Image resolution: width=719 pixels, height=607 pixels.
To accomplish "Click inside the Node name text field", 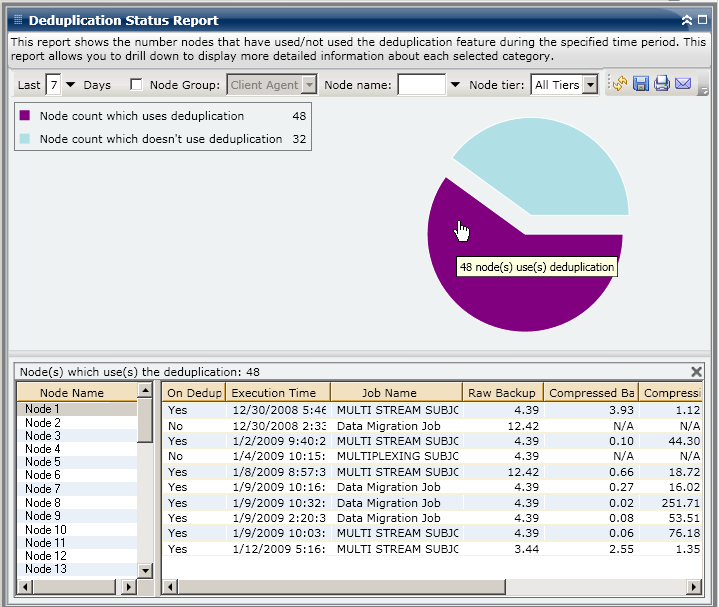I will click(x=421, y=86).
